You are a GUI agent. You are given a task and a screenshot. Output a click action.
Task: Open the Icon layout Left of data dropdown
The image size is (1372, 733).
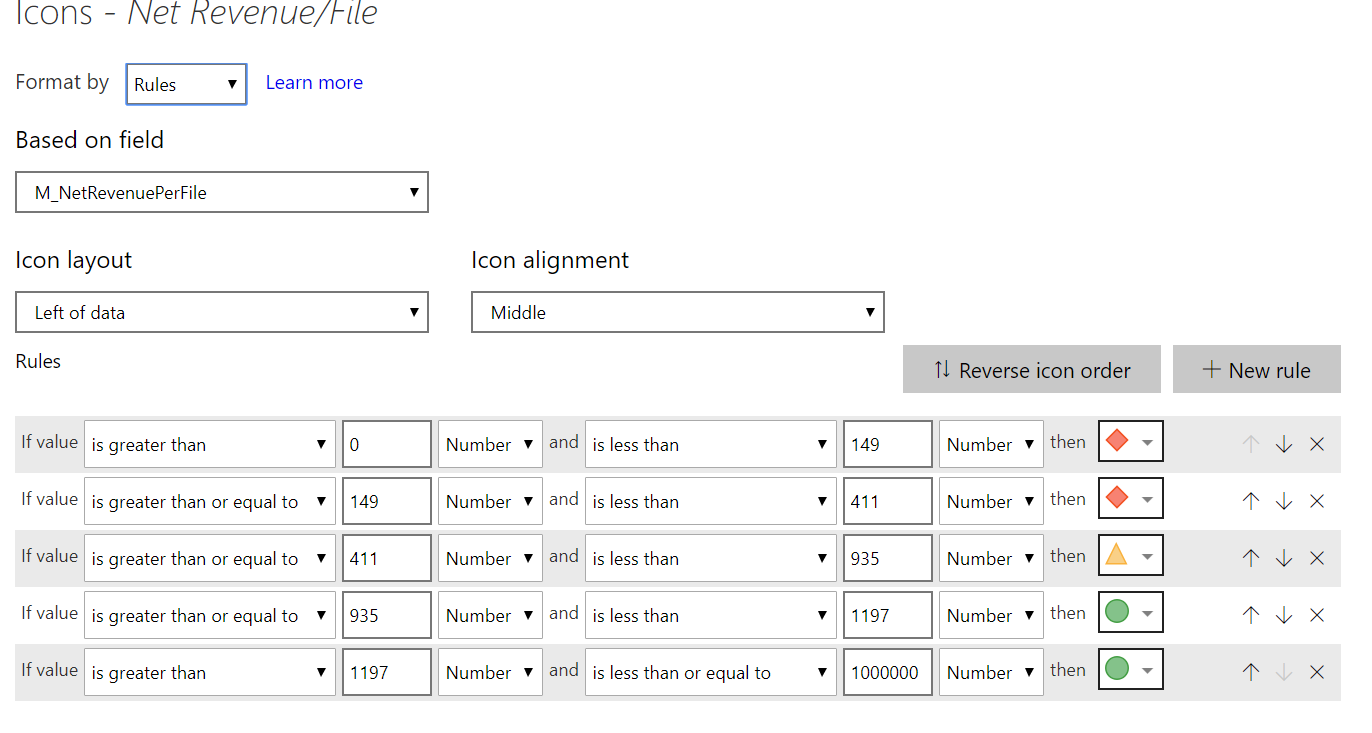pyautogui.click(x=222, y=312)
